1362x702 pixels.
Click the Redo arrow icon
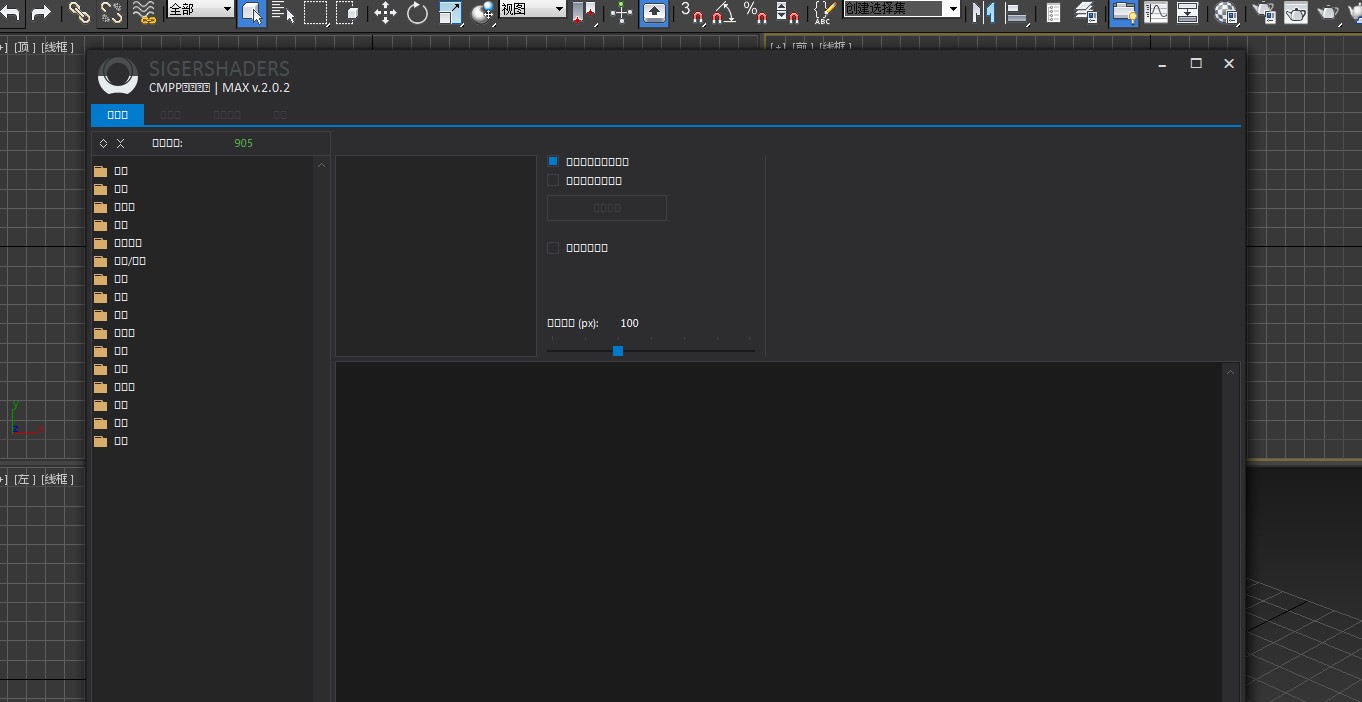click(x=41, y=13)
